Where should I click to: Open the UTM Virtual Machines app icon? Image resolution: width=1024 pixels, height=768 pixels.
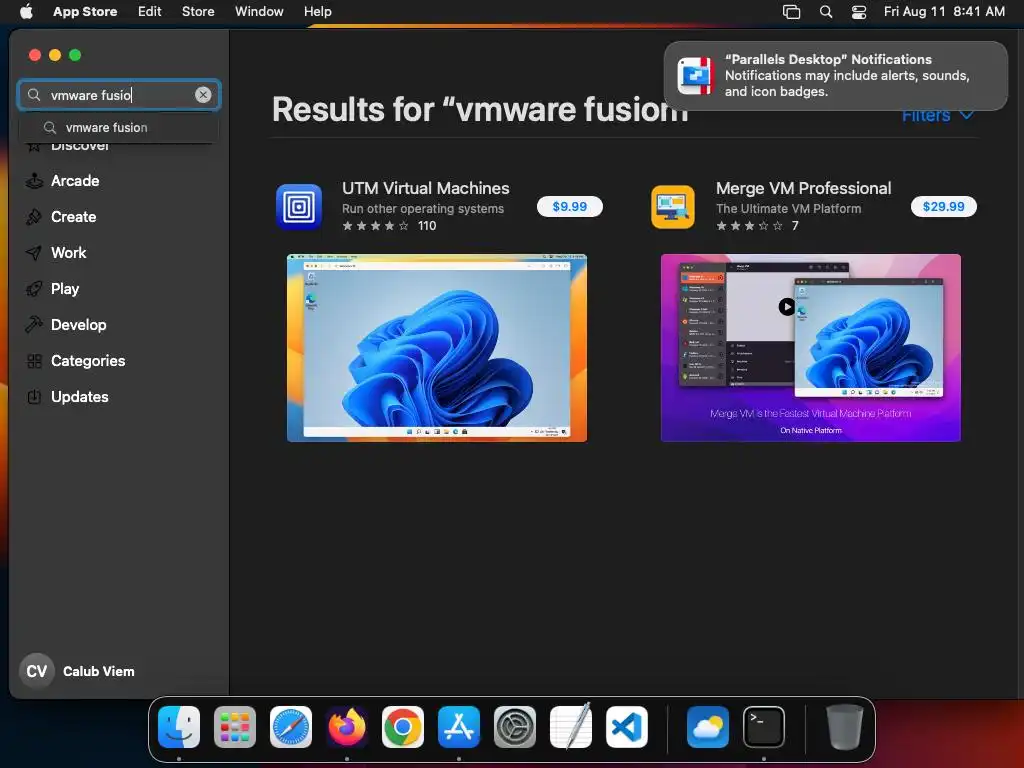tap(299, 207)
